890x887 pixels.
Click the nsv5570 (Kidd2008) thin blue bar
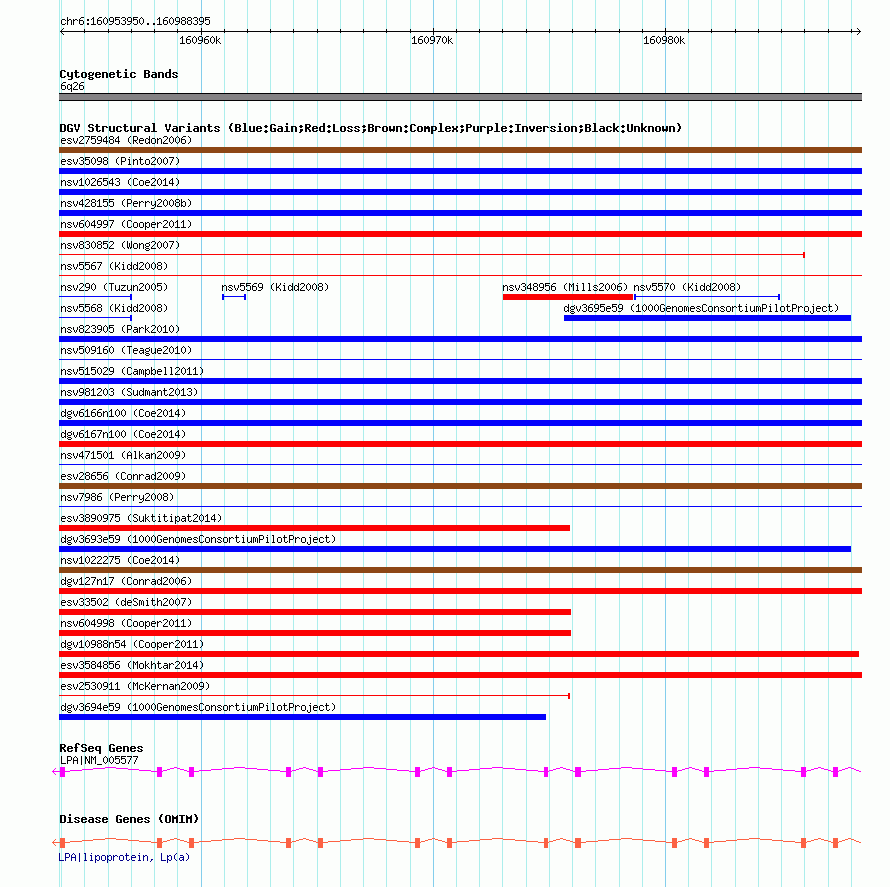[x=707, y=297]
